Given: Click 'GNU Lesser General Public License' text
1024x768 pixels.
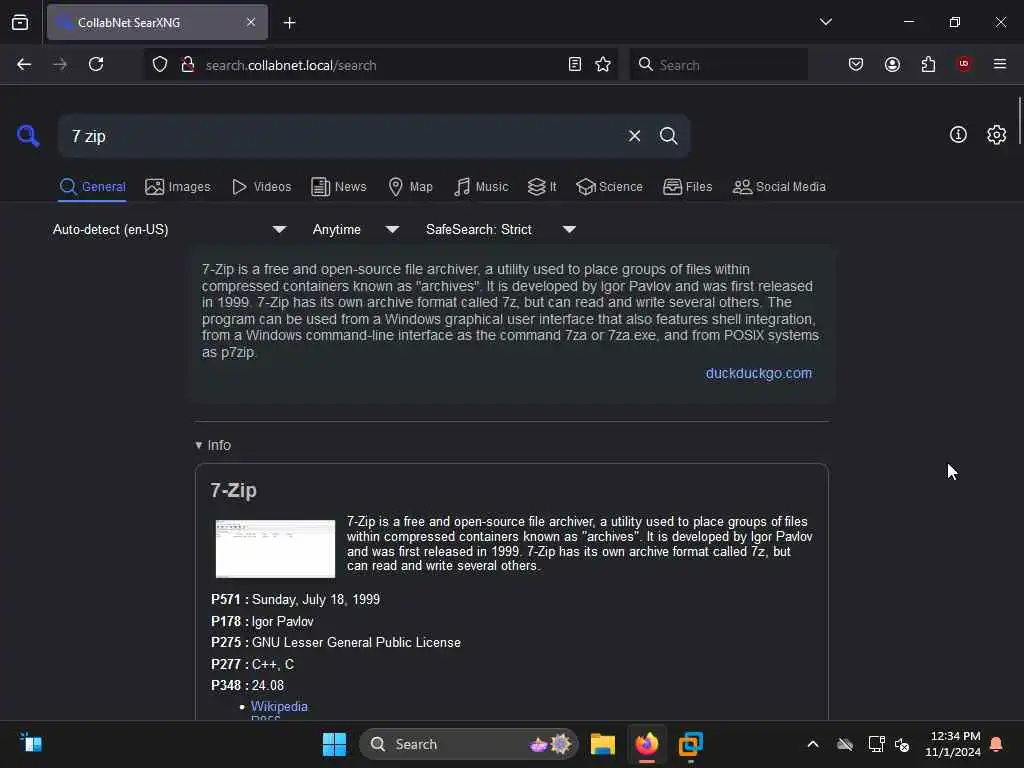Looking at the screenshot, I should point(356,643).
